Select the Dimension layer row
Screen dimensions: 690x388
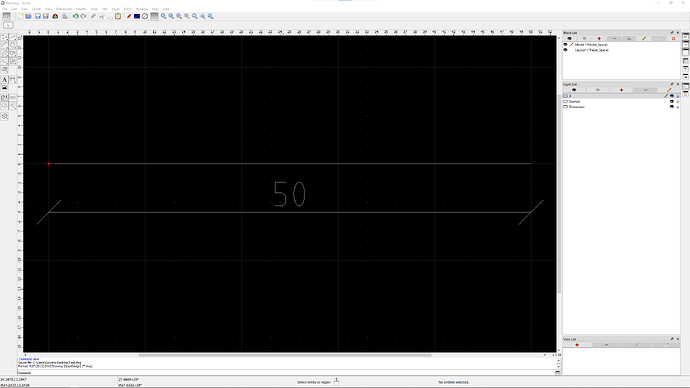(621, 107)
